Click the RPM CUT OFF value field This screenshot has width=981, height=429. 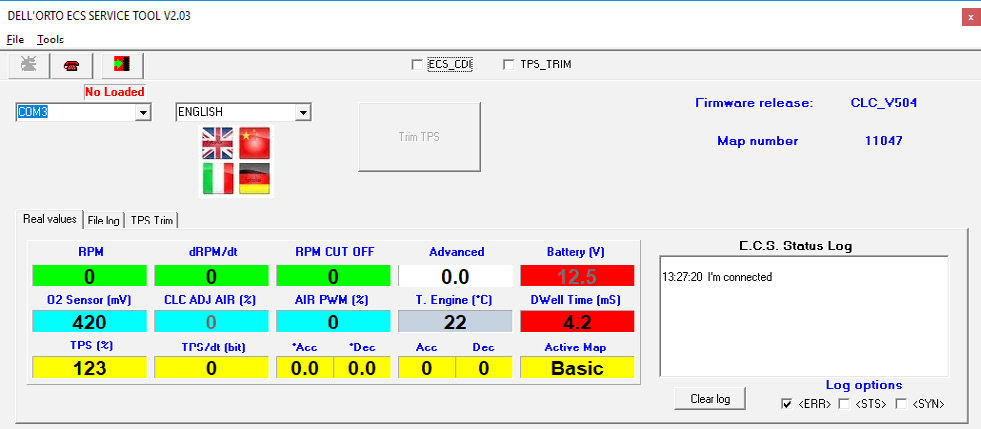pos(333,276)
